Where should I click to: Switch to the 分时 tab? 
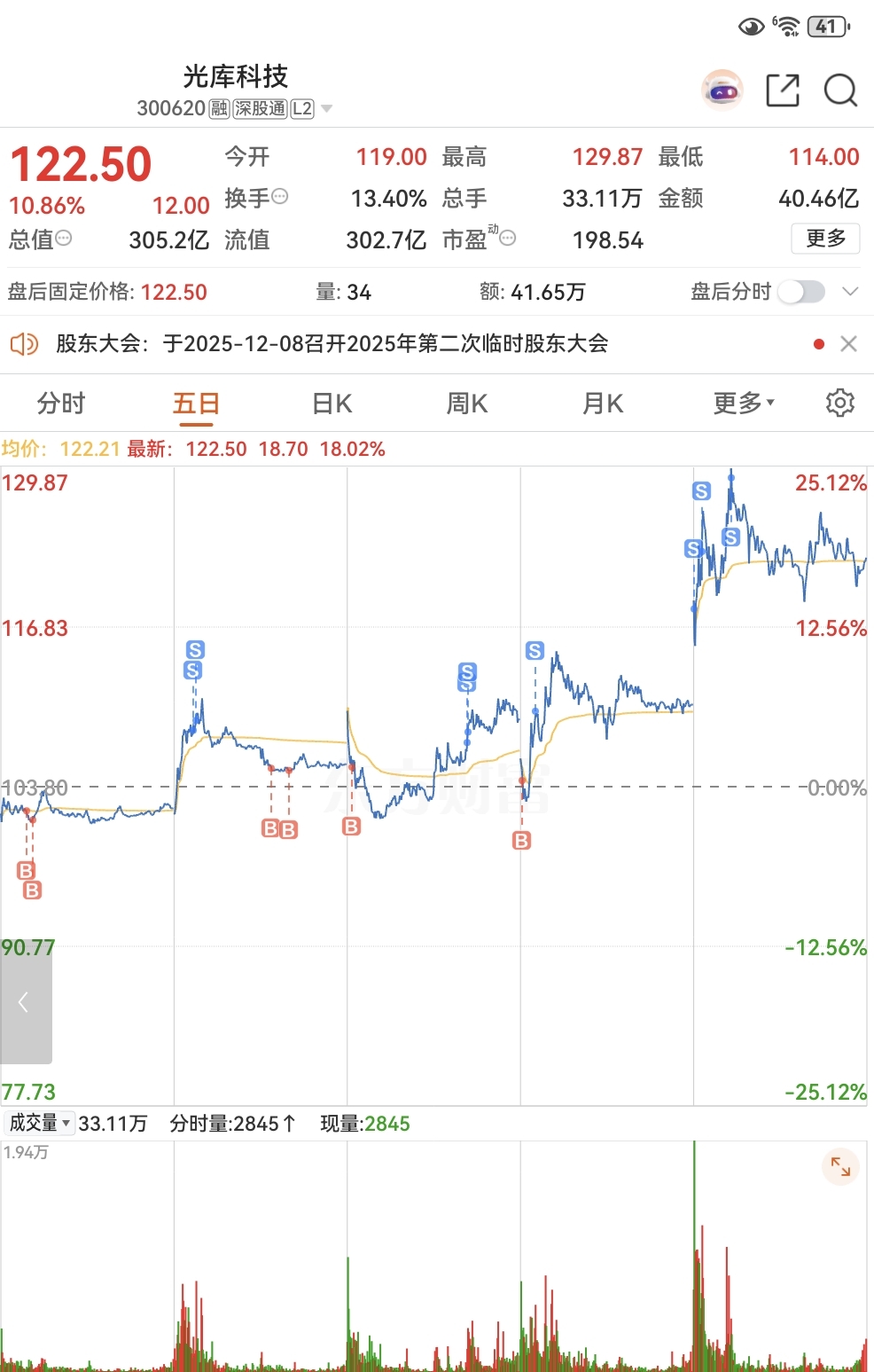pyautogui.click(x=61, y=404)
